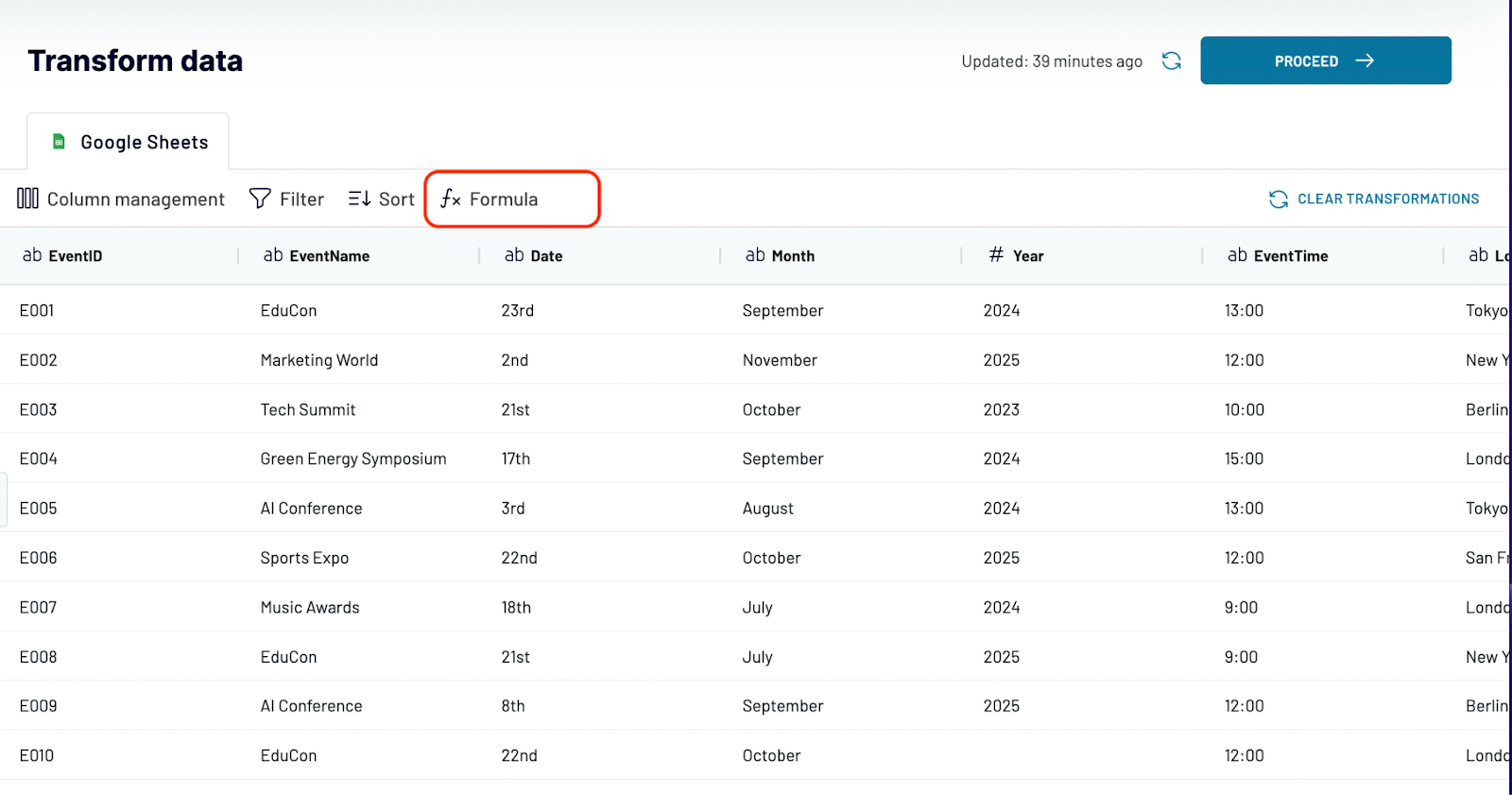Click the PROCEED button
Screen dimensions: 1512x795
tap(1326, 60)
